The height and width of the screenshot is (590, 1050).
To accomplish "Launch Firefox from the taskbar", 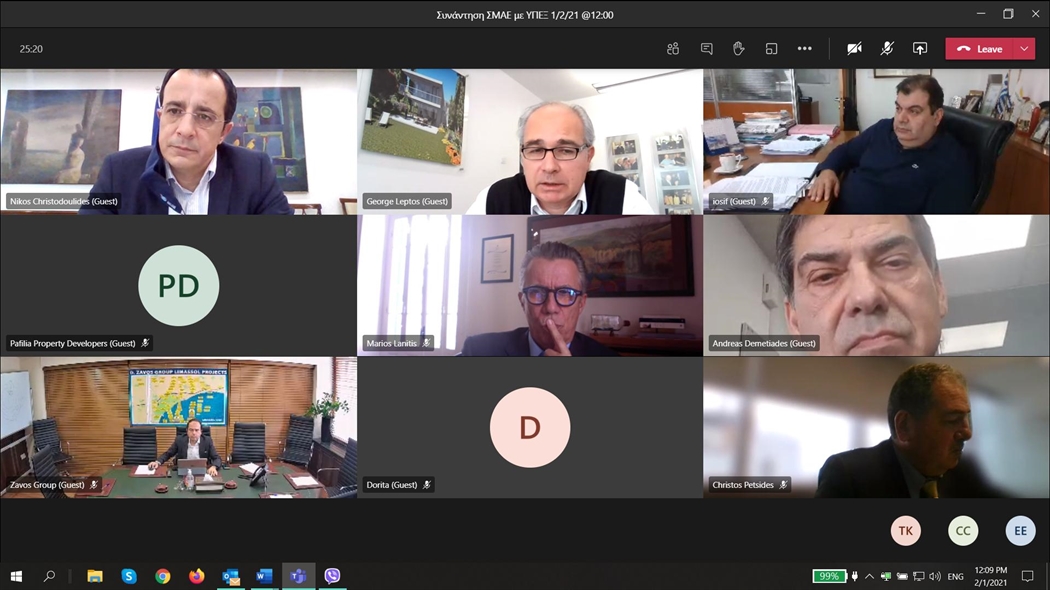I will [197, 576].
